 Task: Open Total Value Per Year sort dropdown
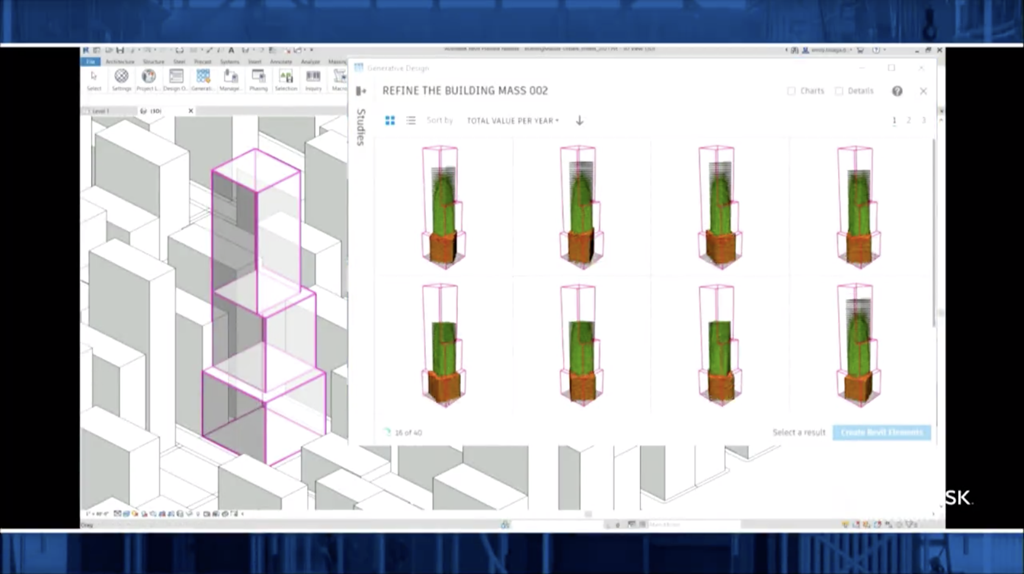(x=512, y=121)
